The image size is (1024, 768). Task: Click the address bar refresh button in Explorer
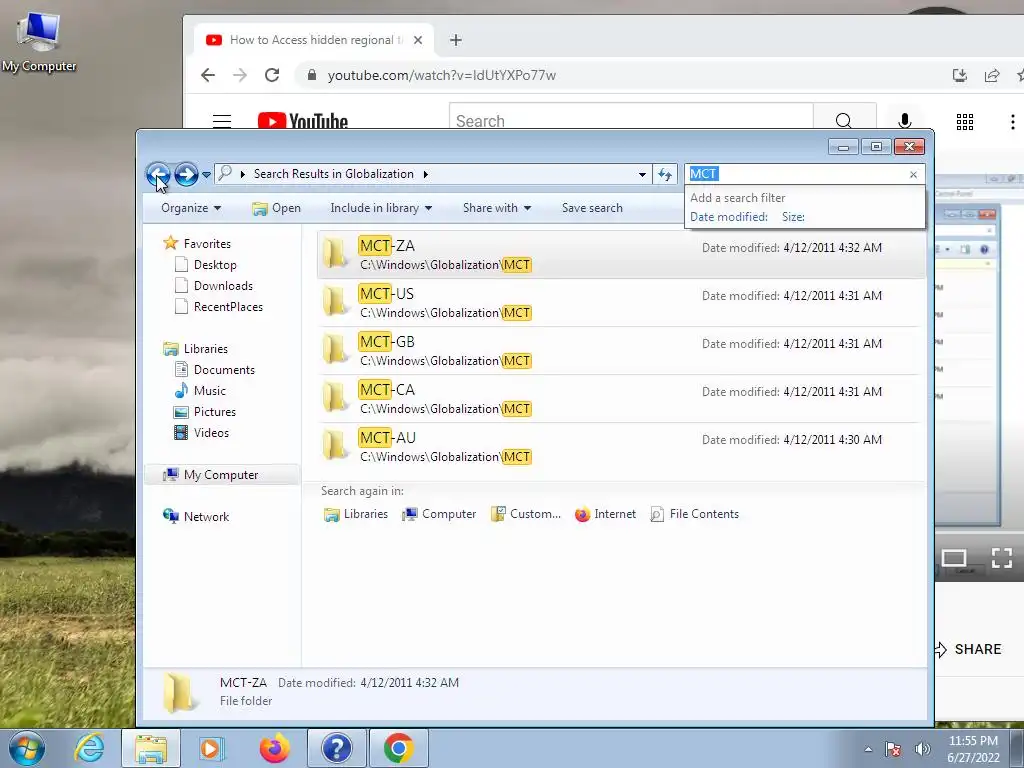pyautogui.click(x=665, y=174)
